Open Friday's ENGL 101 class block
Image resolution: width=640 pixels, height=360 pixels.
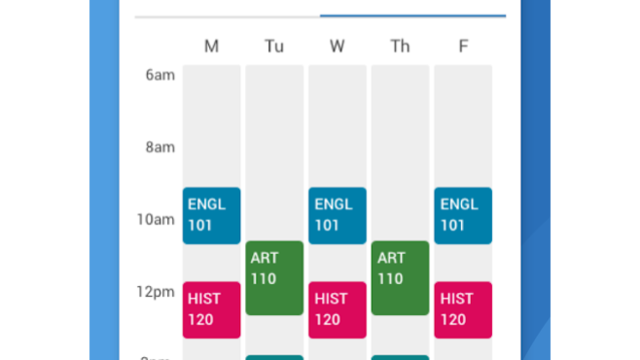463,216
